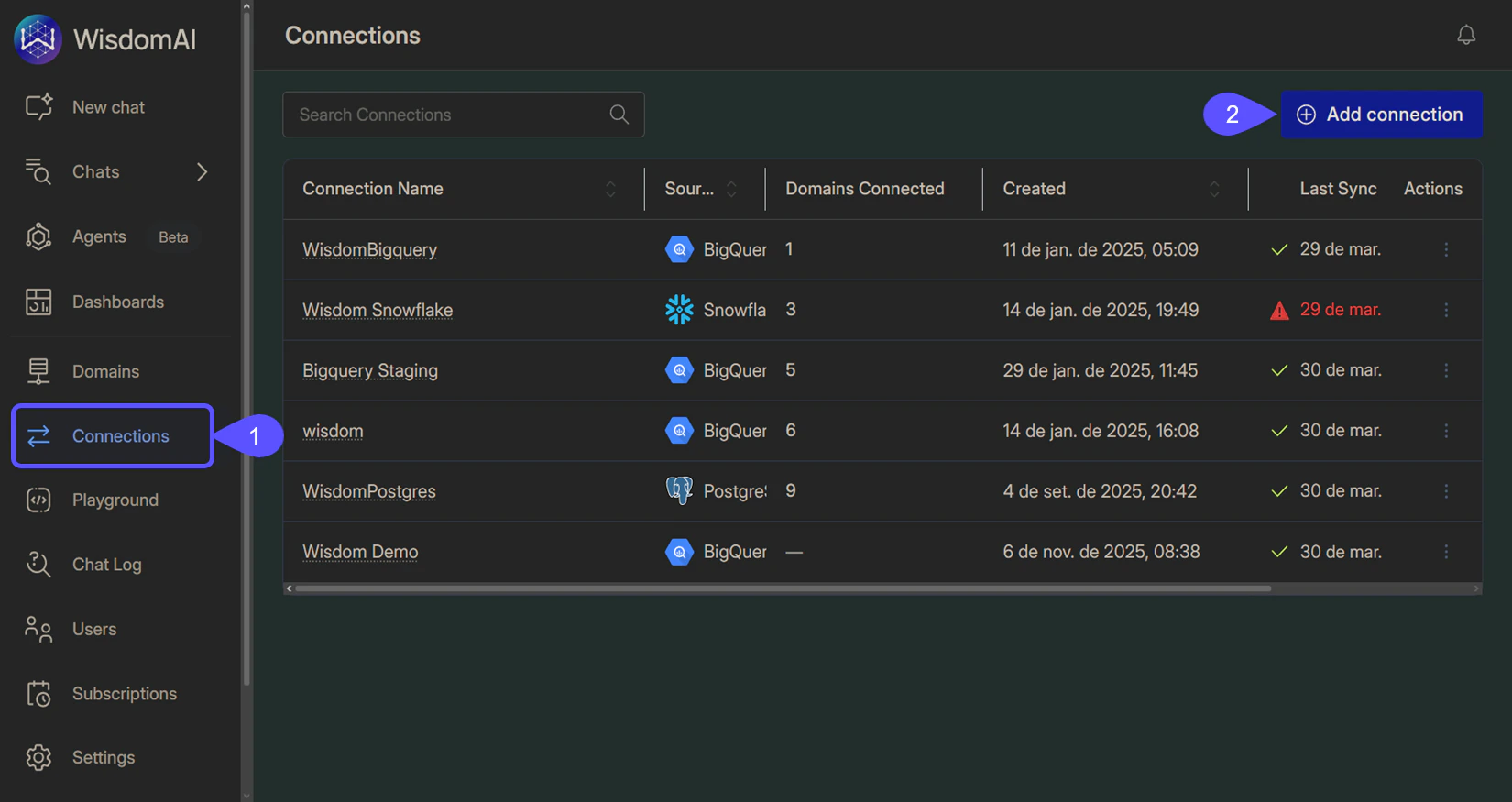Click the Playground code icon
The width and height of the screenshot is (1512, 802).
[38, 500]
